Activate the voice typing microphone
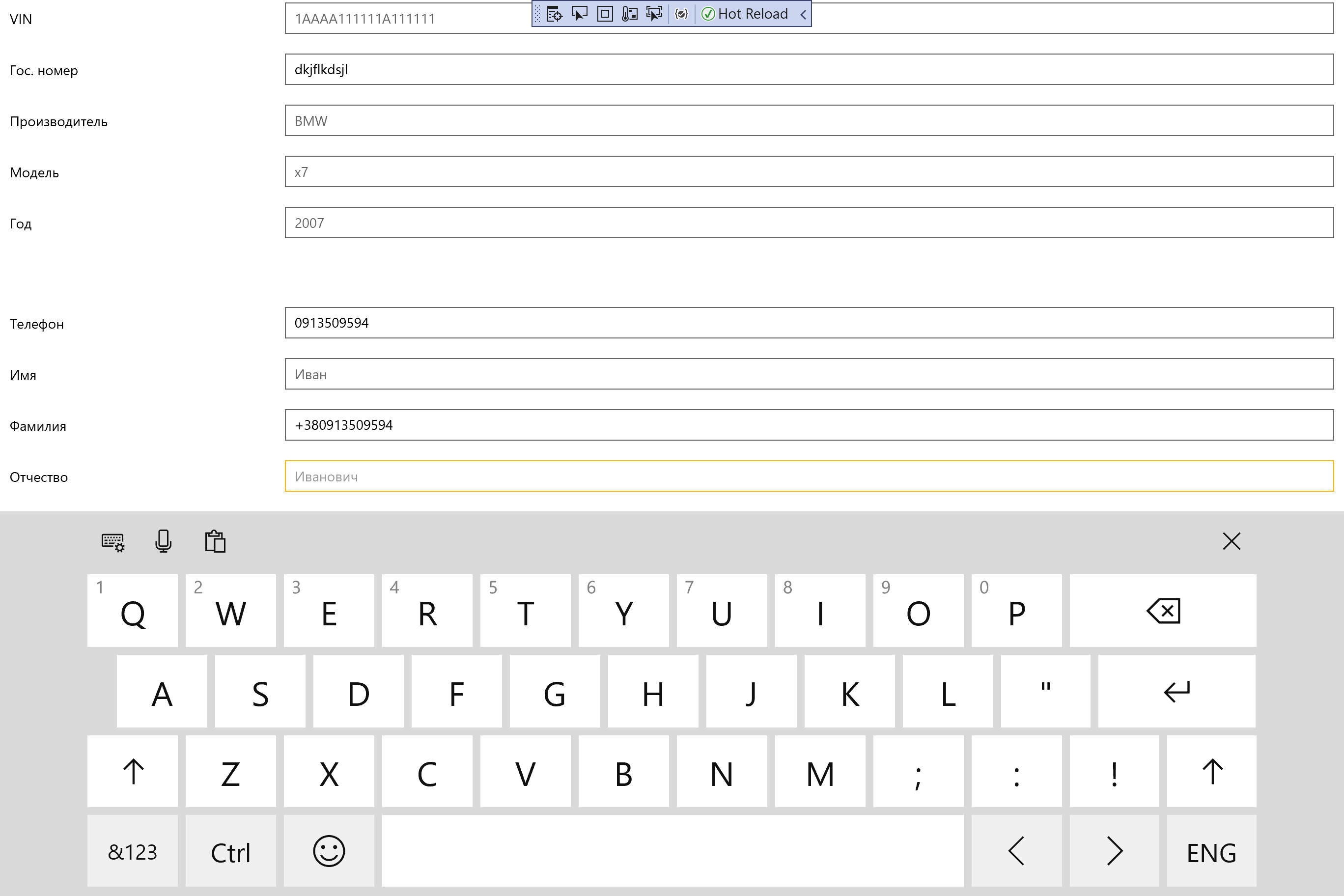Image resolution: width=1344 pixels, height=896 pixels. coord(163,541)
